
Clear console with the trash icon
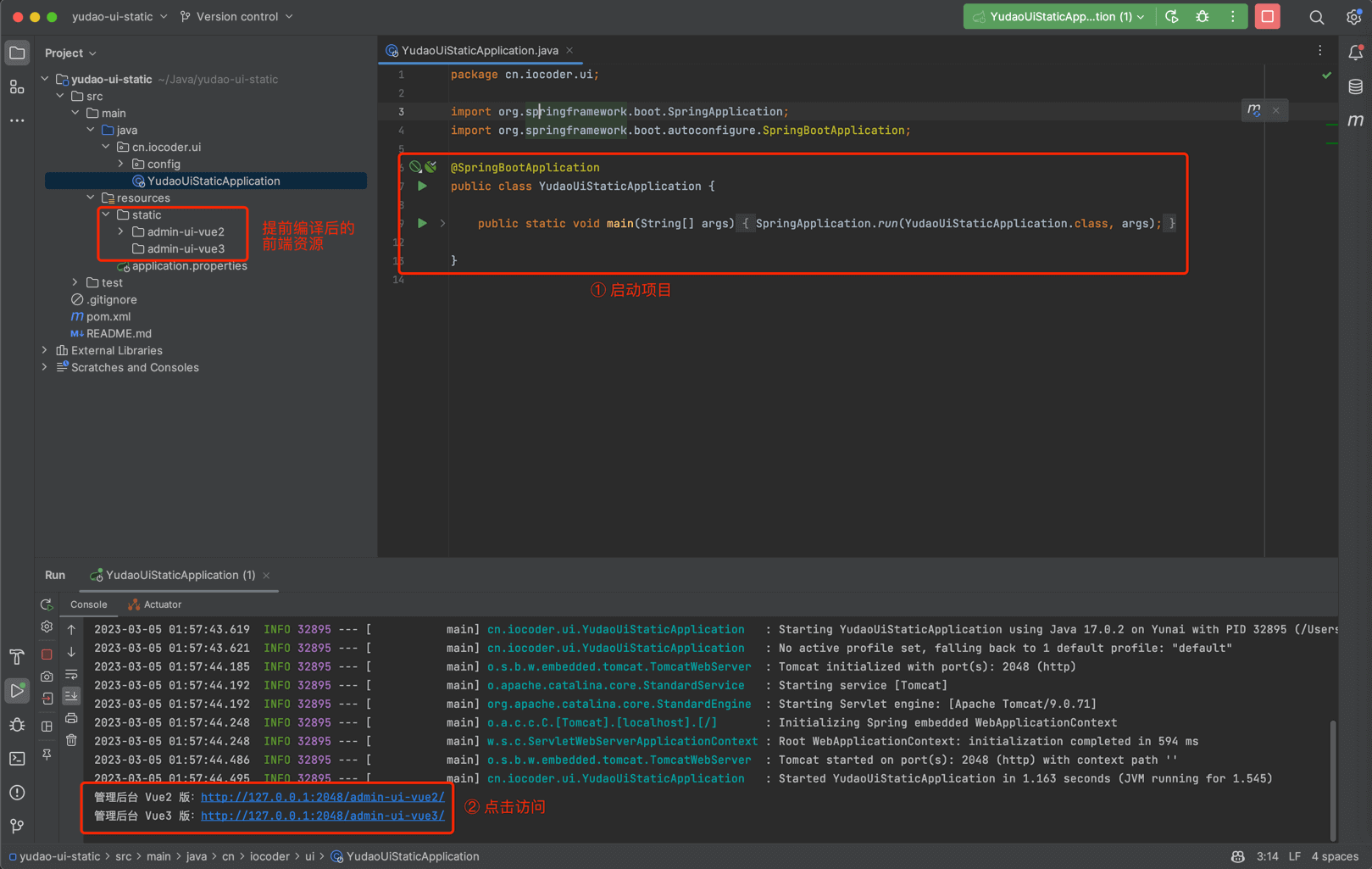click(71, 740)
